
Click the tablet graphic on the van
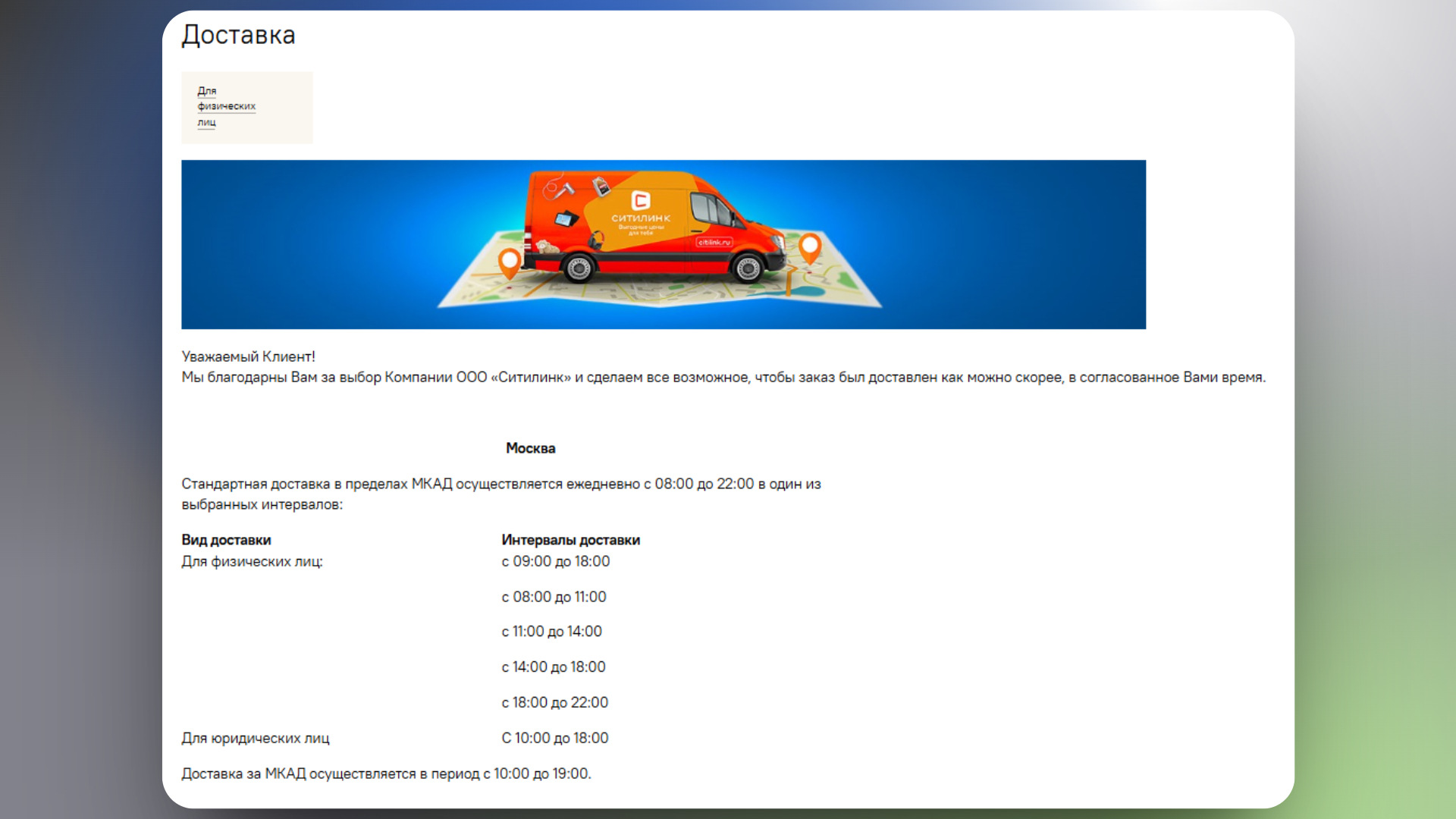566,219
